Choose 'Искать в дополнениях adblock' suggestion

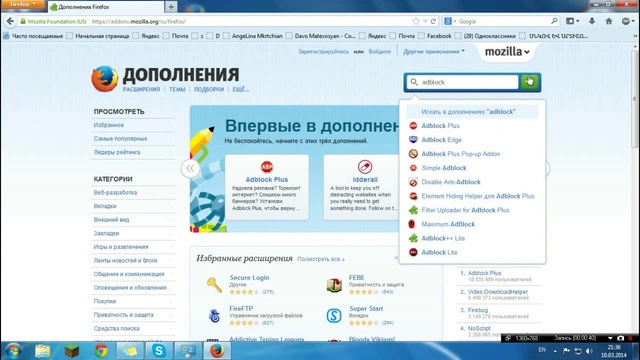pyautogui.click(x=472, y=112)
